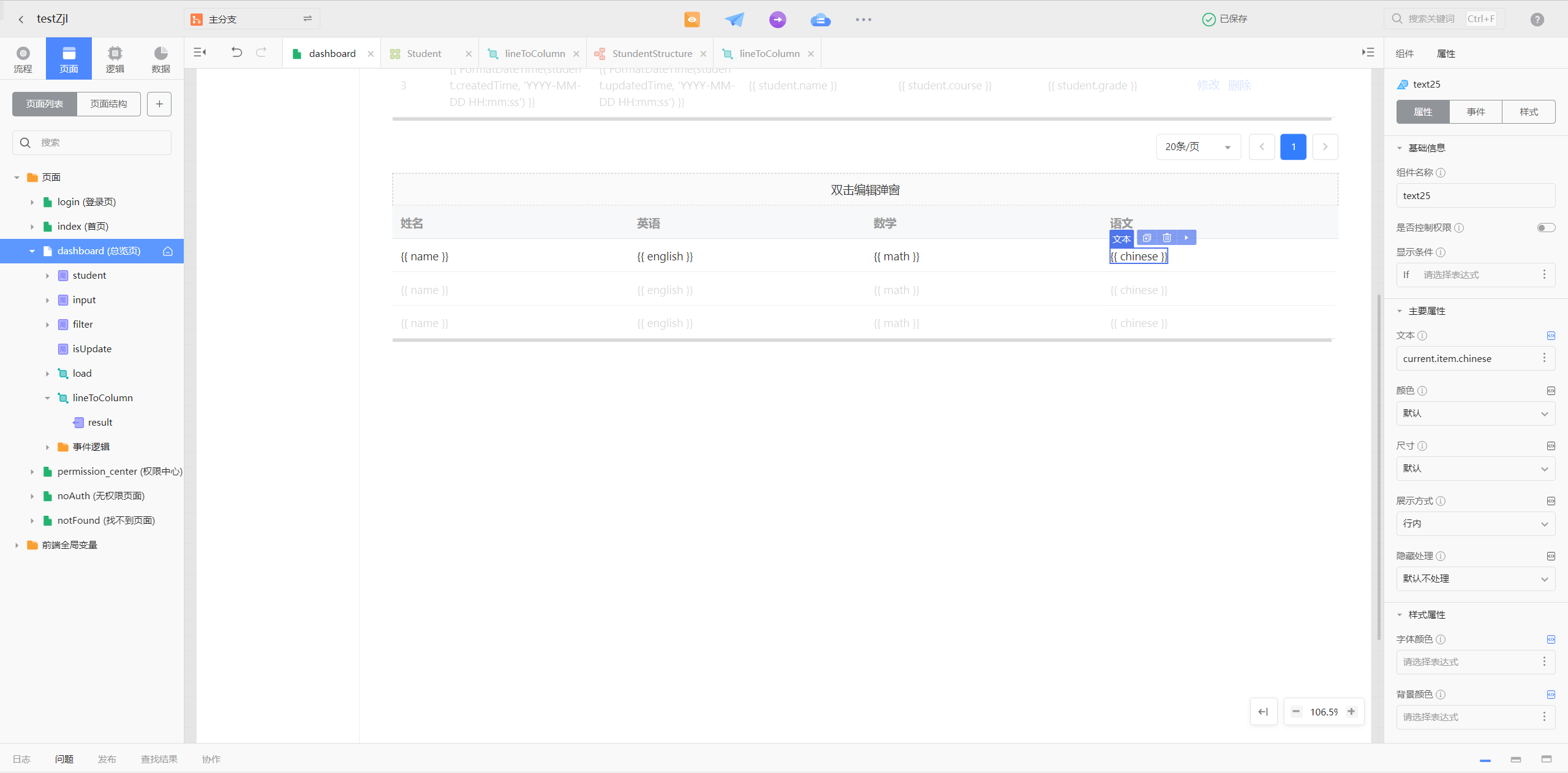Image resolution: width=1568 pixels, height=773 pixels.
Task: Open the 样式 properties tab
Action: (x=1529, y=112)
